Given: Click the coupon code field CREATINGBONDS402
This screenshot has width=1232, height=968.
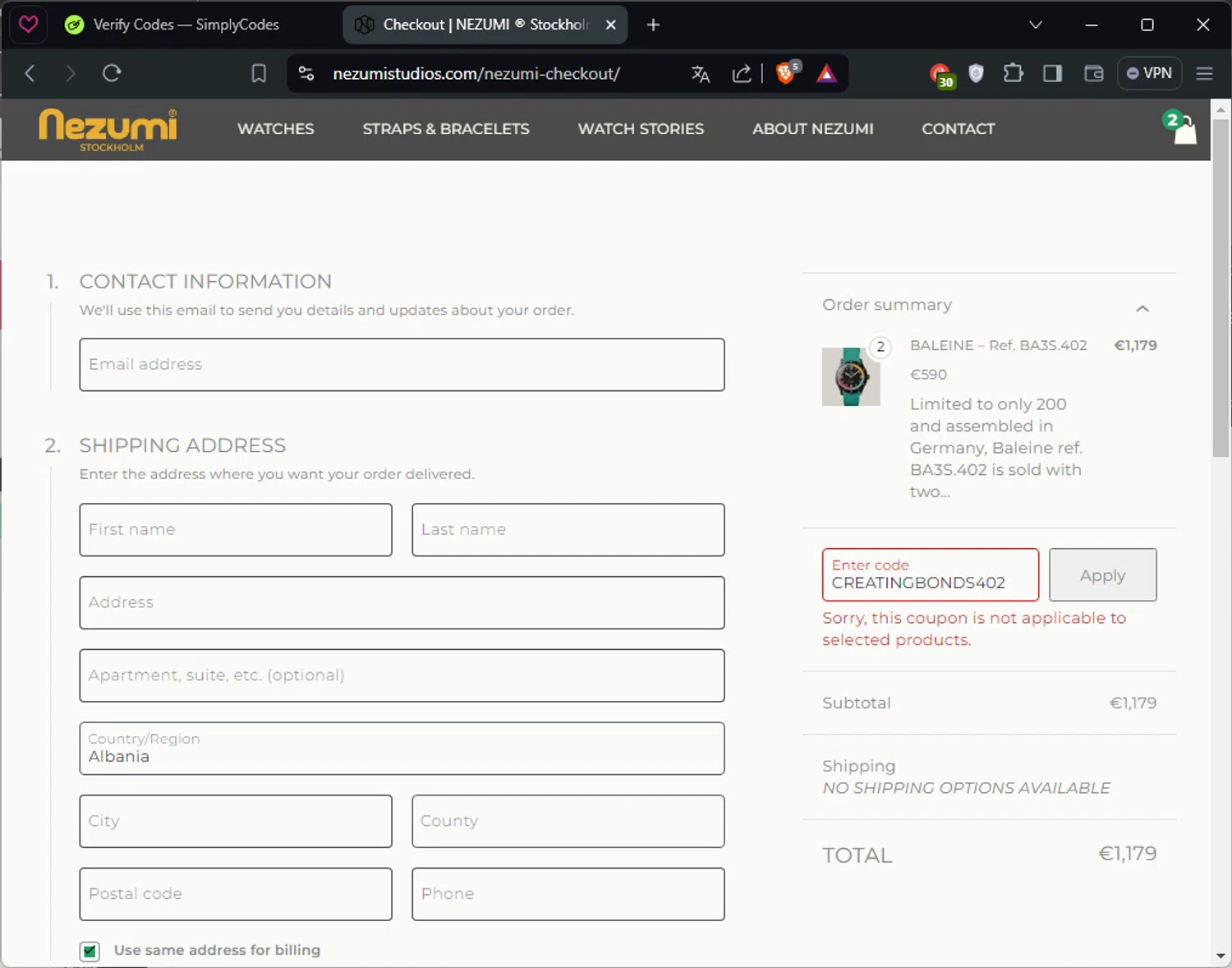Looking at the screenshot, I should (931, 574).
